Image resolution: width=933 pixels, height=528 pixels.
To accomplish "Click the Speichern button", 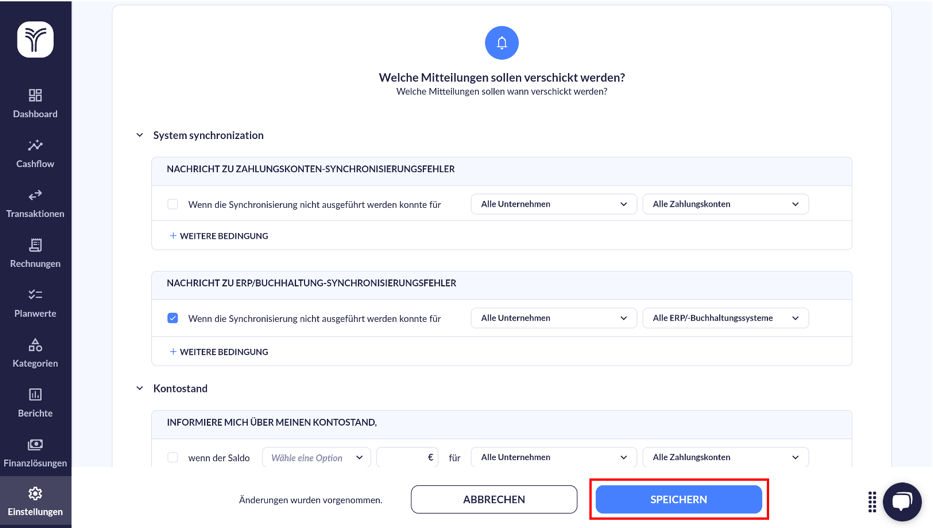I will click(679, 499).
